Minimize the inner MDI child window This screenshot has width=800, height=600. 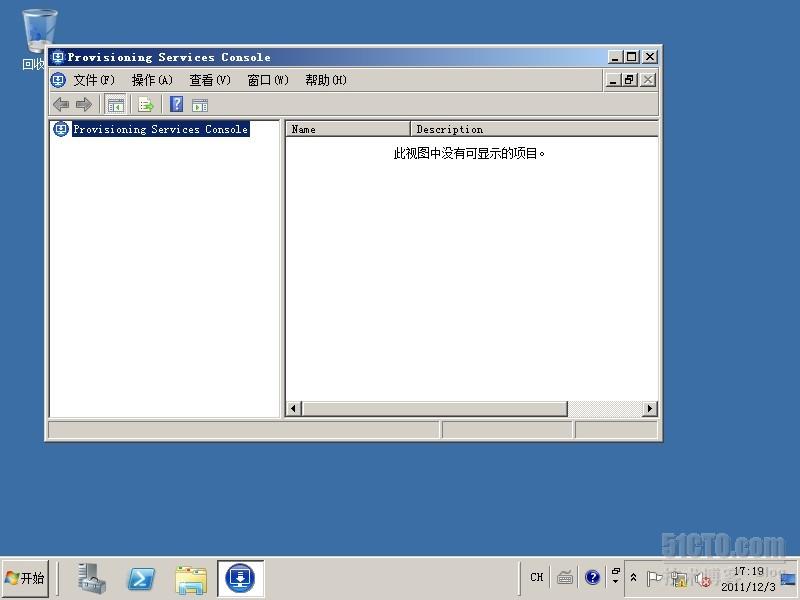coord(613,80)
